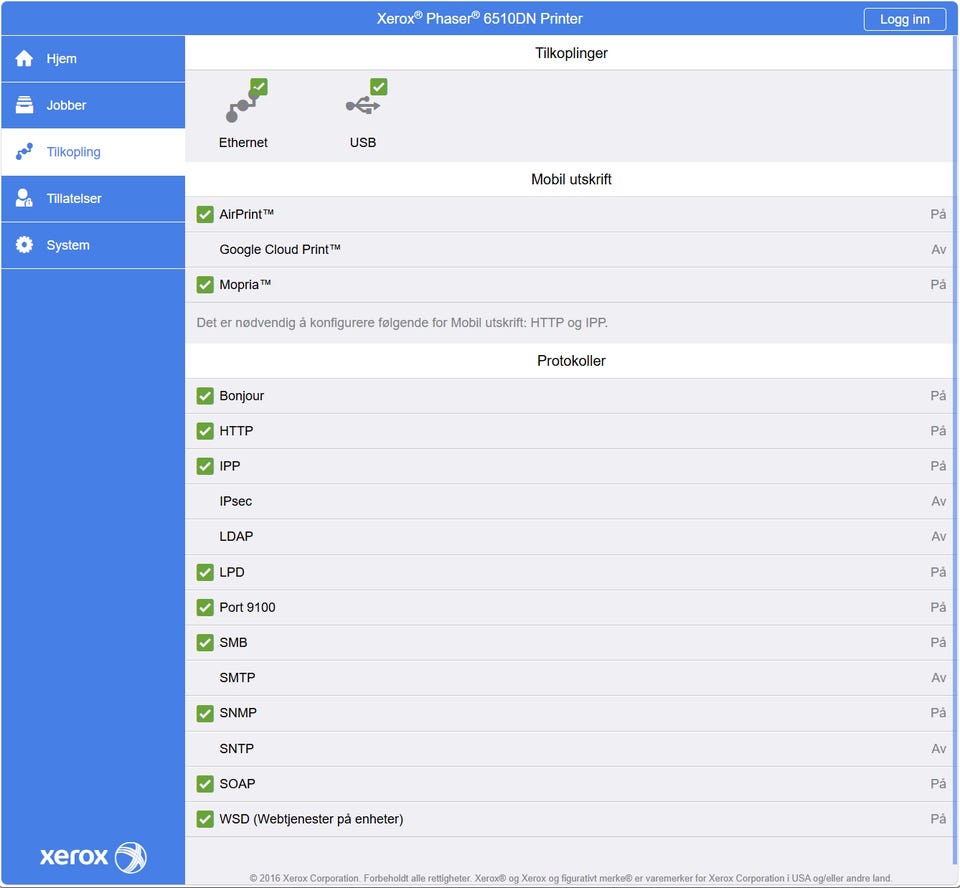Click the SOAP label
The height and width of the screenshot is (888, 960).
(237, 784)
